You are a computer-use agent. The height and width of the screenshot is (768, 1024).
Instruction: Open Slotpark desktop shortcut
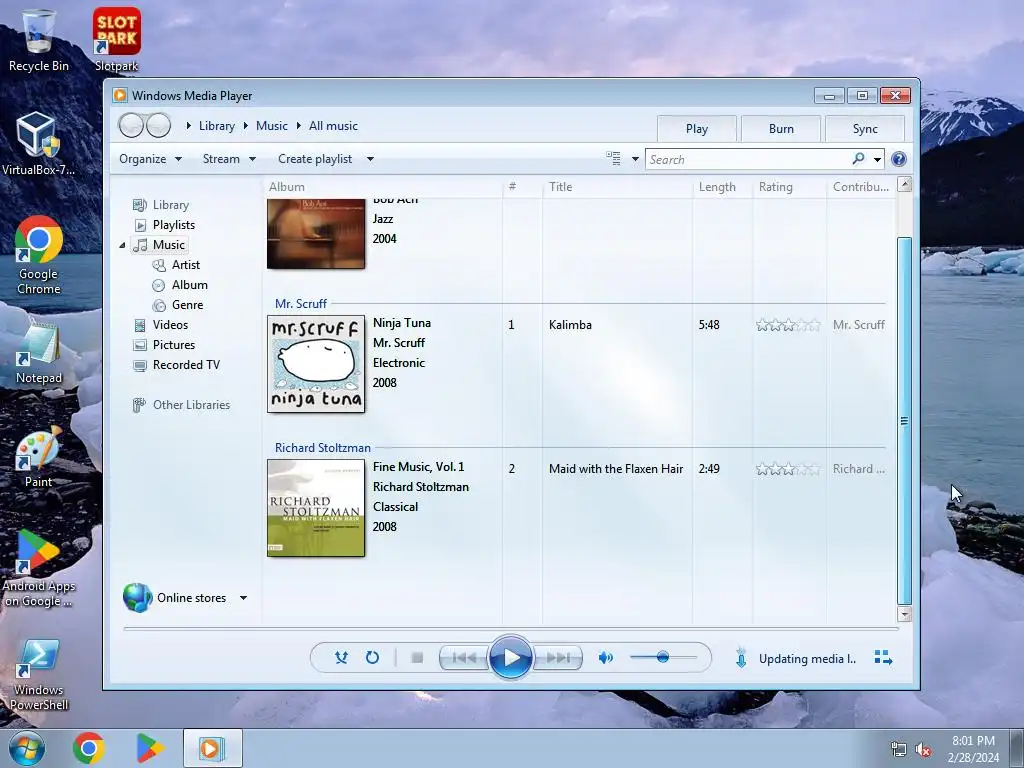coord(116,39)
